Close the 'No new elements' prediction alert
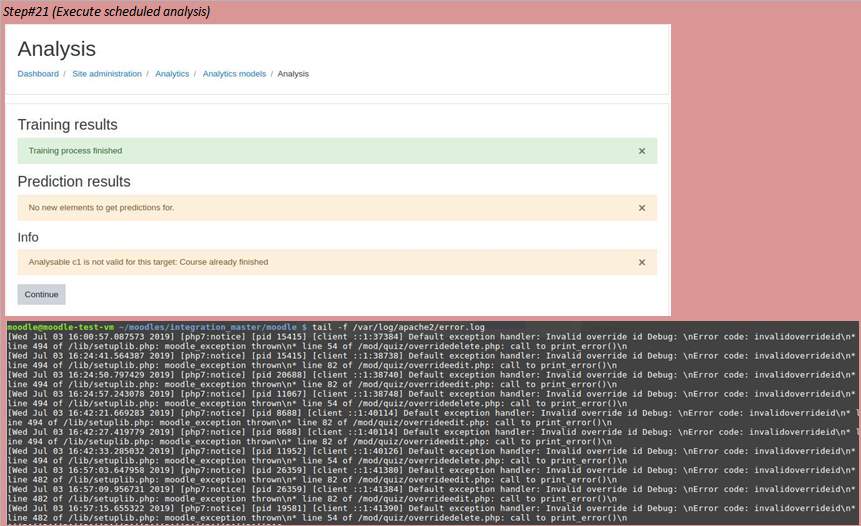This screenshot has height=526, width=861. point(641,208)
